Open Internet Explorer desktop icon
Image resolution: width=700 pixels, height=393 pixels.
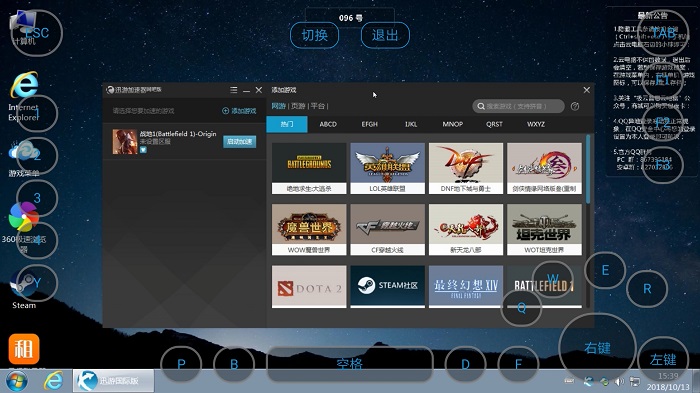tap(24, 97)
